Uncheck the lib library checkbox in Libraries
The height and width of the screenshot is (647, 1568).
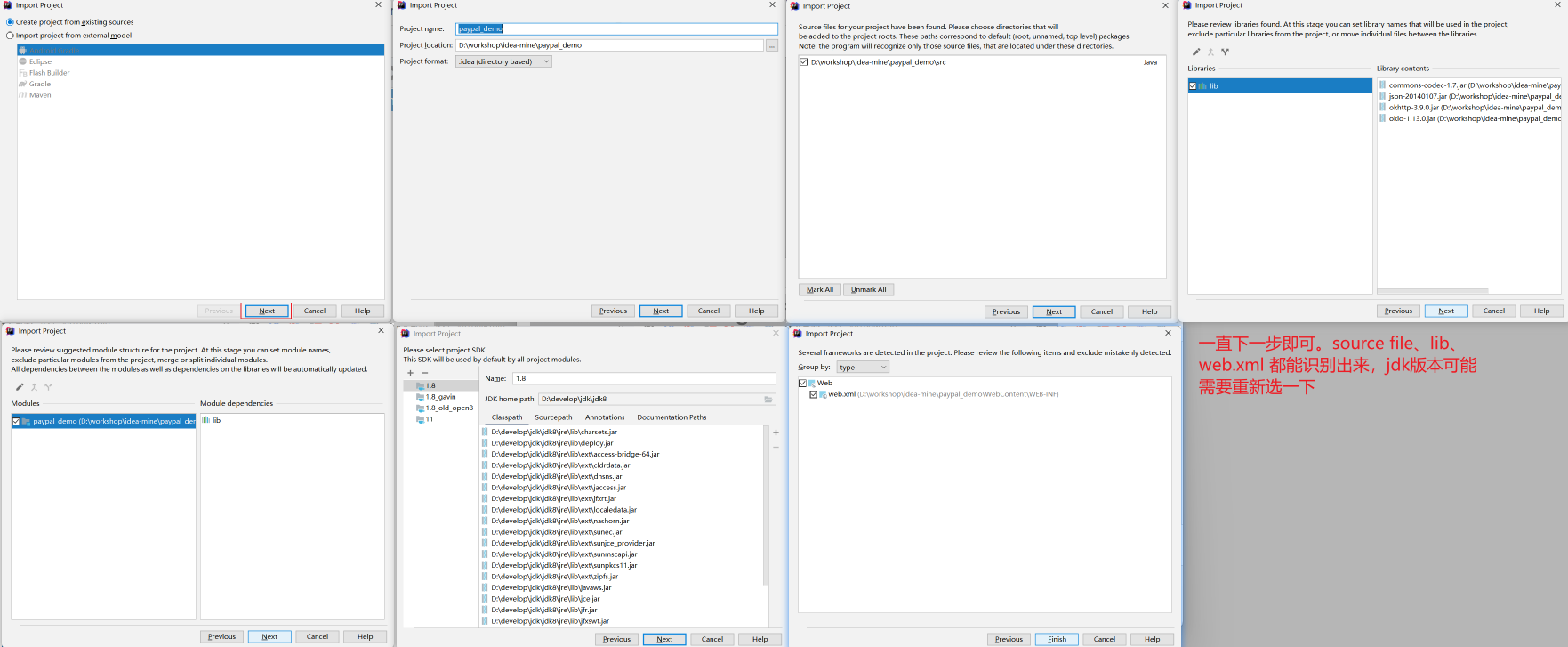[1194, 86]
